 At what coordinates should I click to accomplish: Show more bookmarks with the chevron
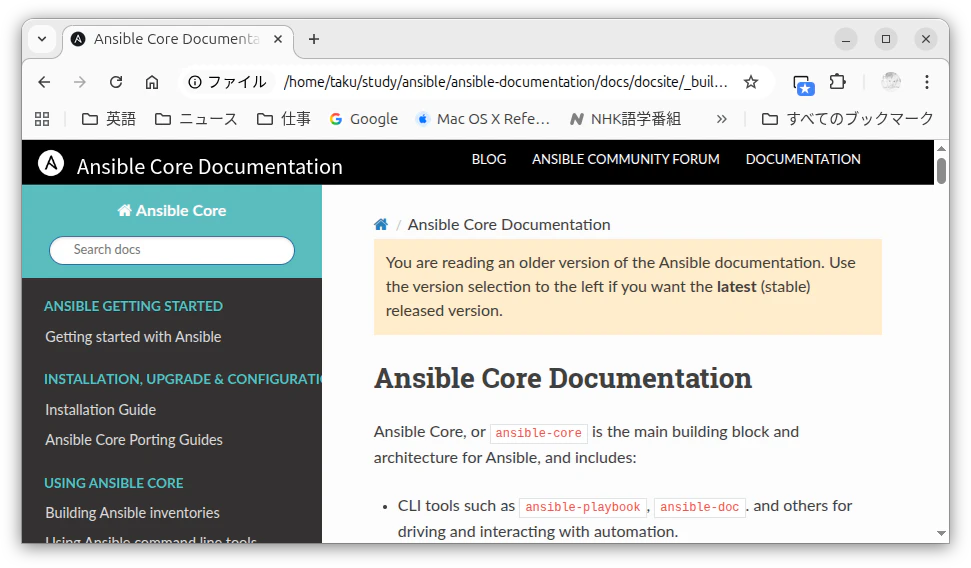click(x=721, y=119)
